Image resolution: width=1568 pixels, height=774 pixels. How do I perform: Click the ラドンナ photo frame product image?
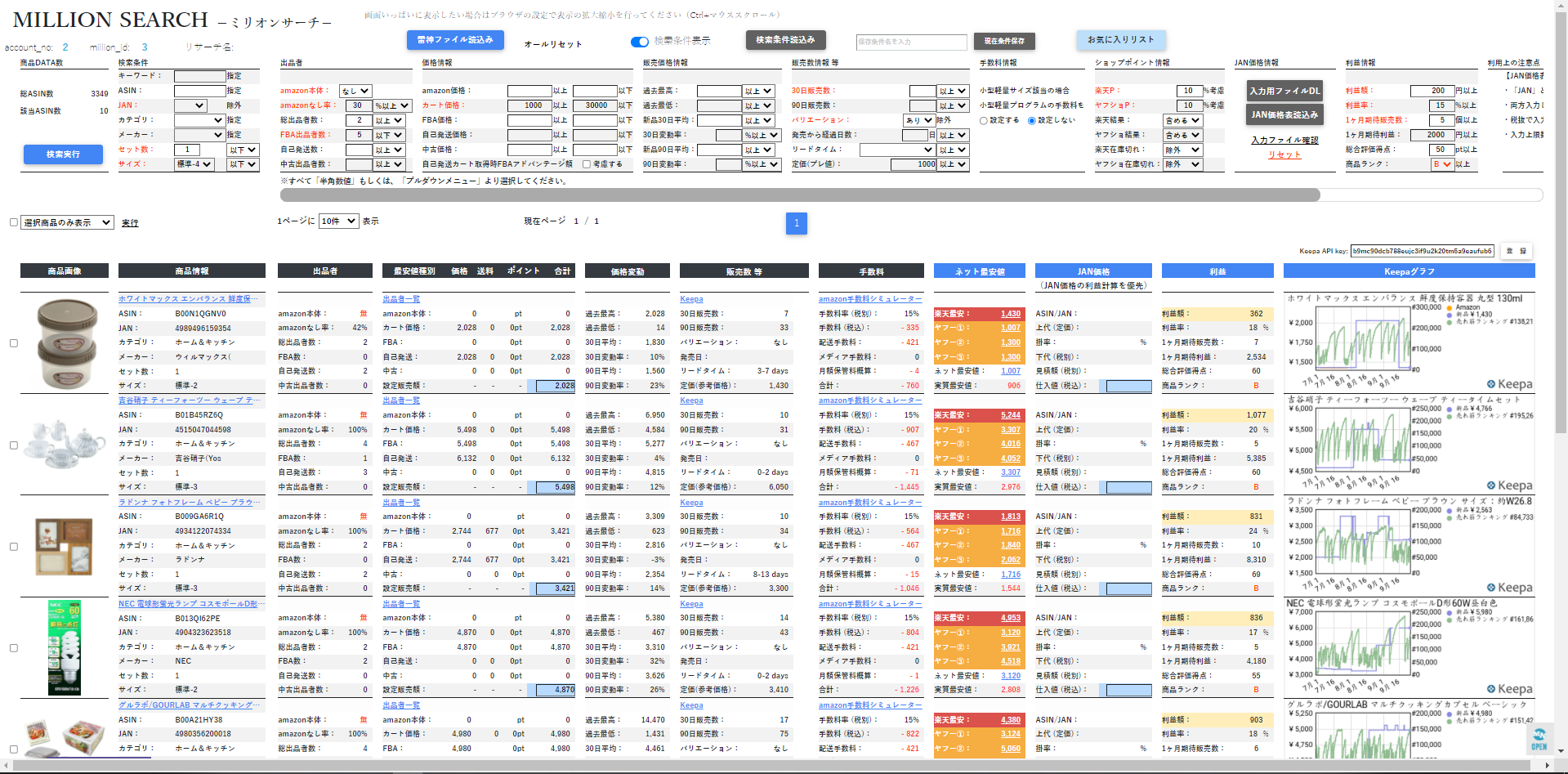pyautogui.click(x=65, y=547)
